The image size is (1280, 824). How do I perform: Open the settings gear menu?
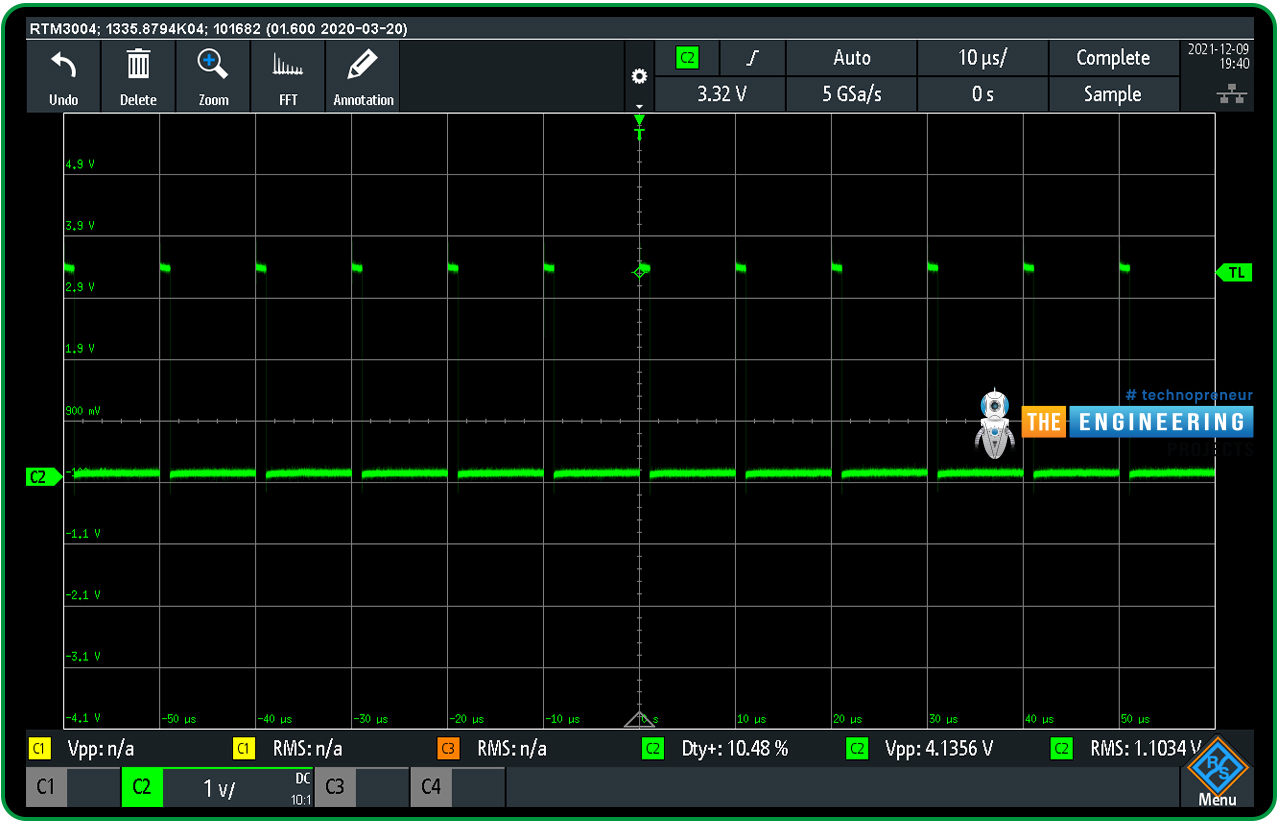tap(639, 76)
